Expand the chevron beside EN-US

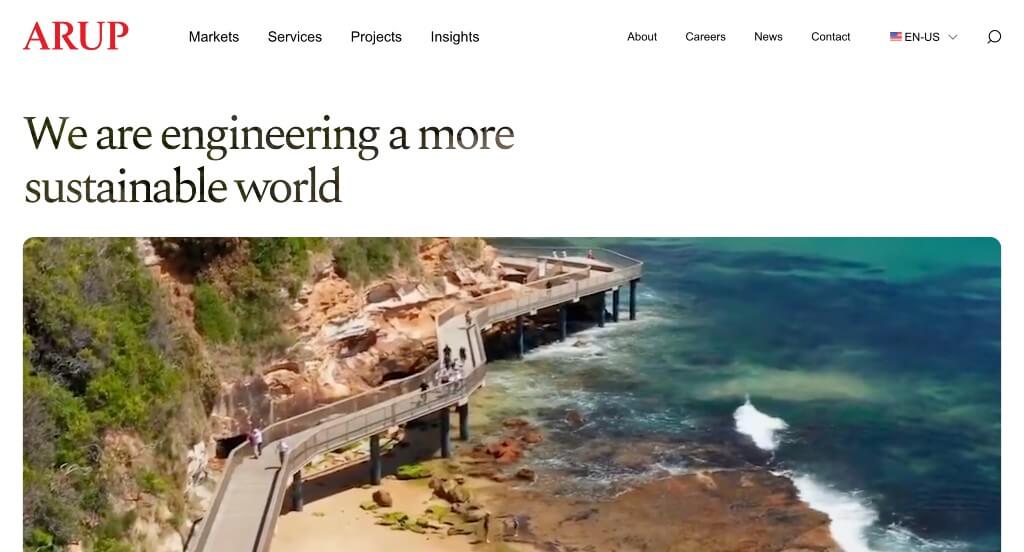point(953,37)
